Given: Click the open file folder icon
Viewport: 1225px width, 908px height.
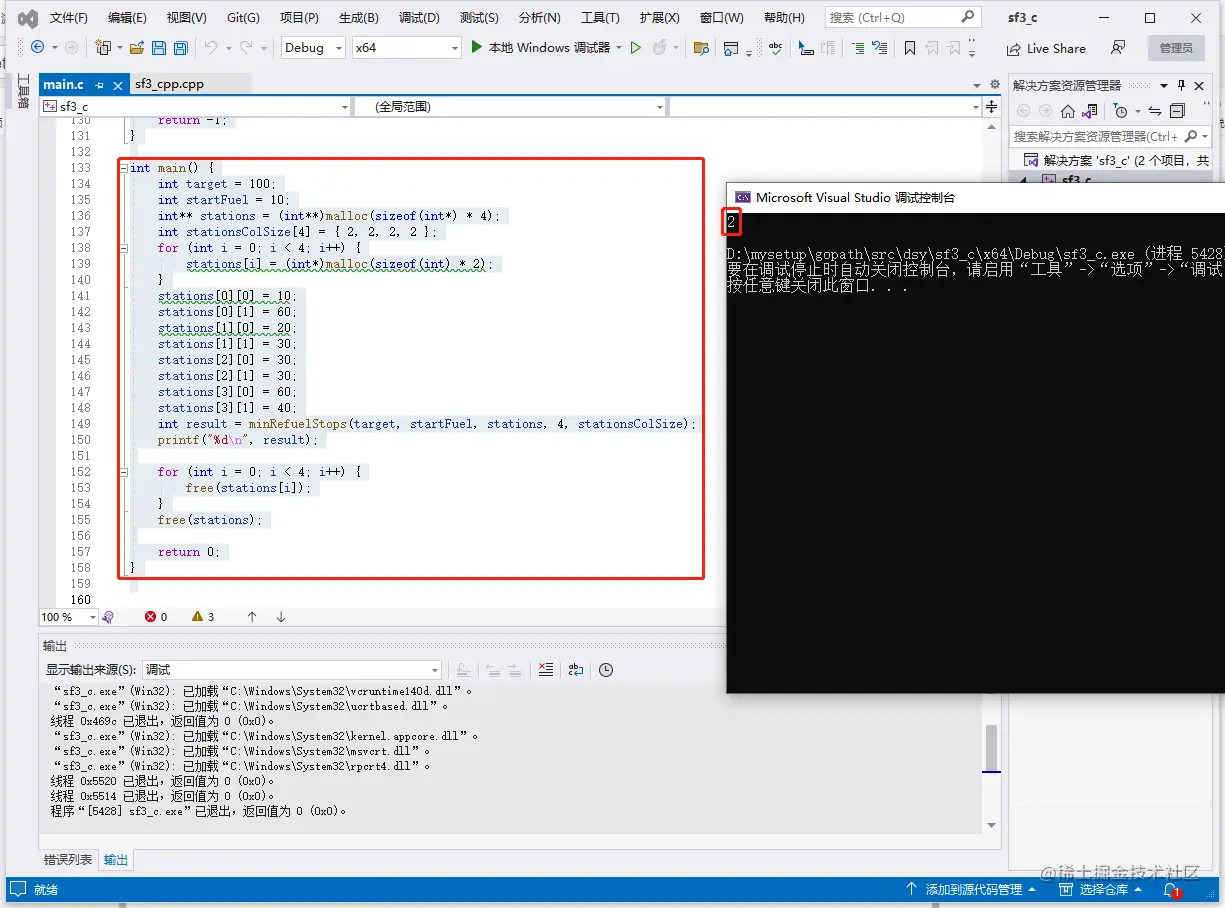Looking at the screenshot, I should click(x=136, y=47).
